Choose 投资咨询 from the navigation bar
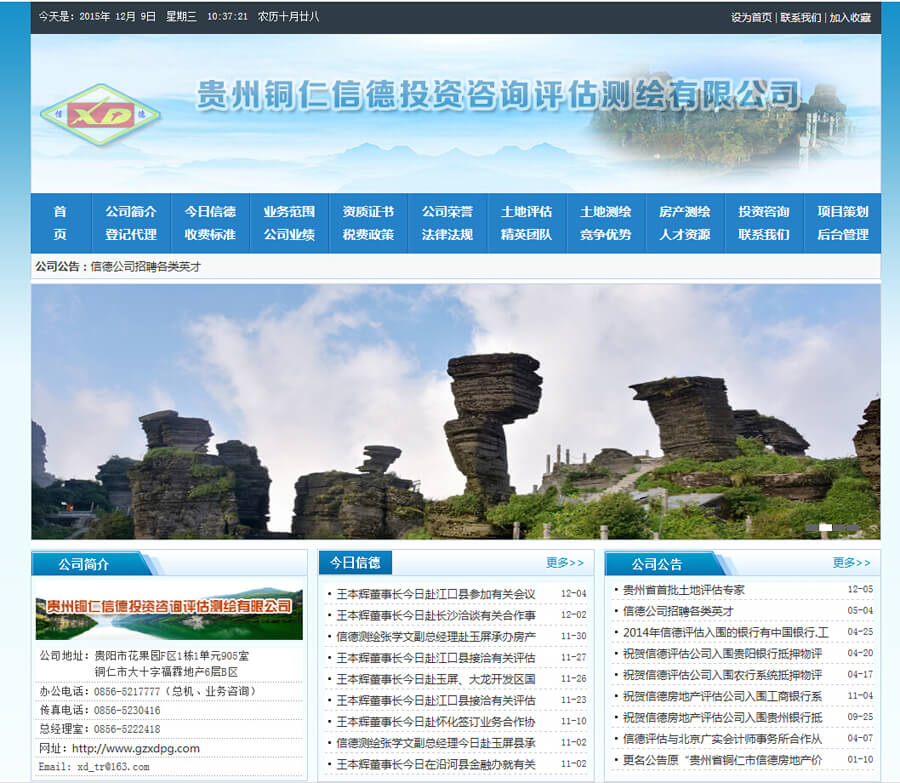This screenshot has width=900, height=783. tap(764, 212)
